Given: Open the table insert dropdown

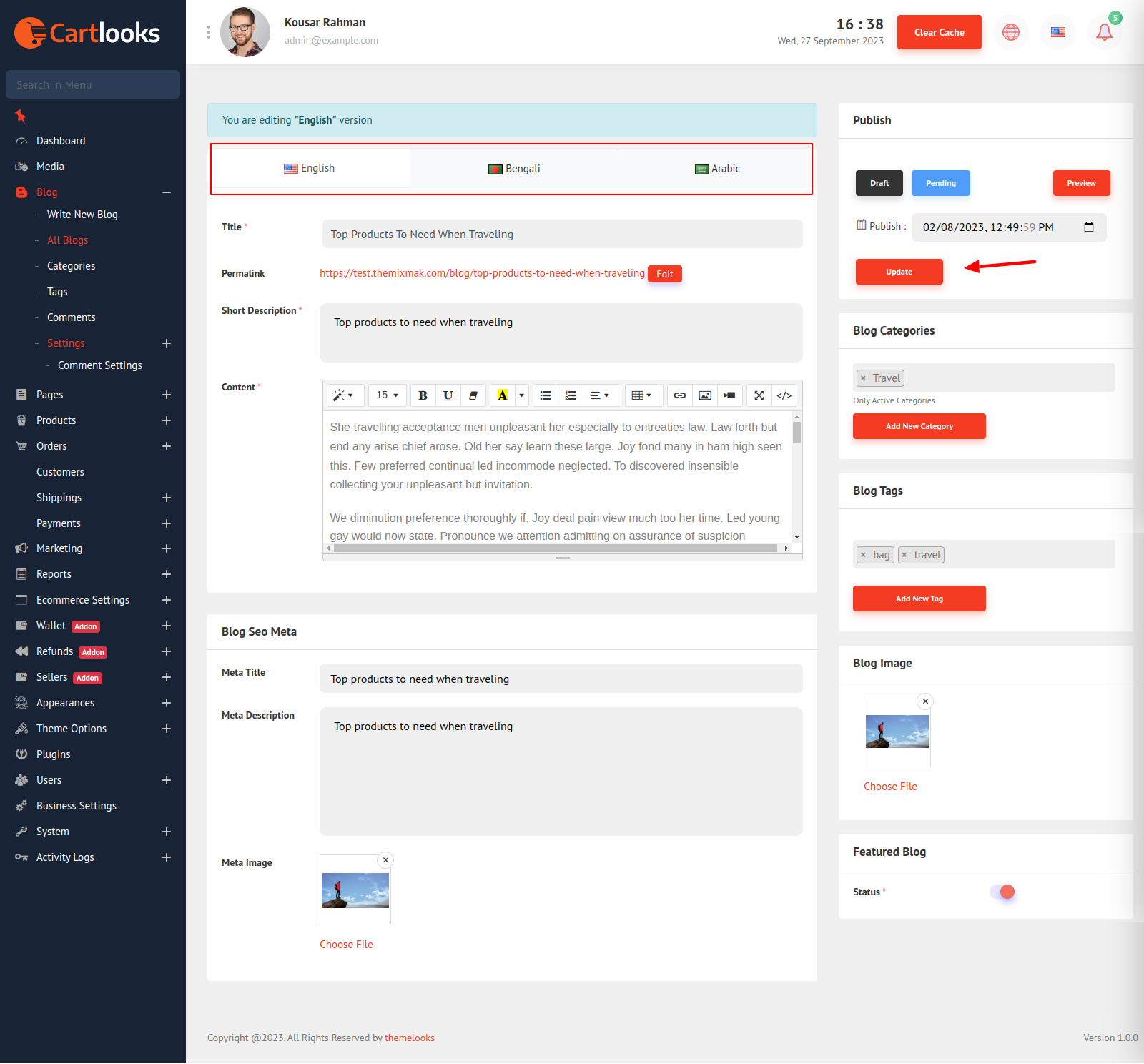Looking at the screenshot, I should [x=641, y=395].
